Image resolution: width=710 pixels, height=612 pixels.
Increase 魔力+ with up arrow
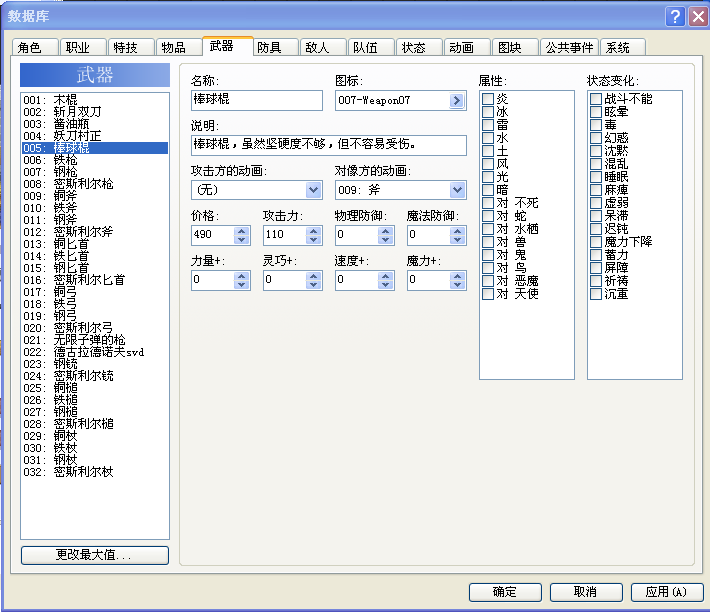click(x=457, y=276)
